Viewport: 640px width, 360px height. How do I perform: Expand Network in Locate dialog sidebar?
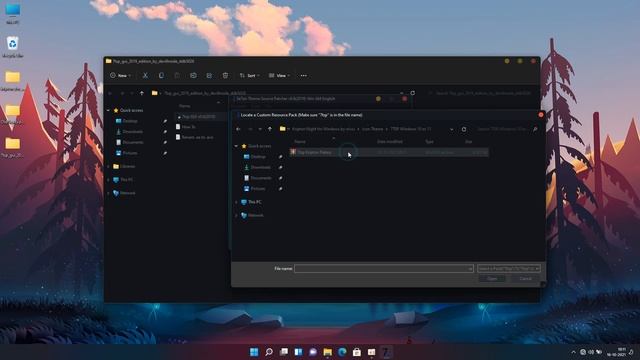click(x=236, y=216)
